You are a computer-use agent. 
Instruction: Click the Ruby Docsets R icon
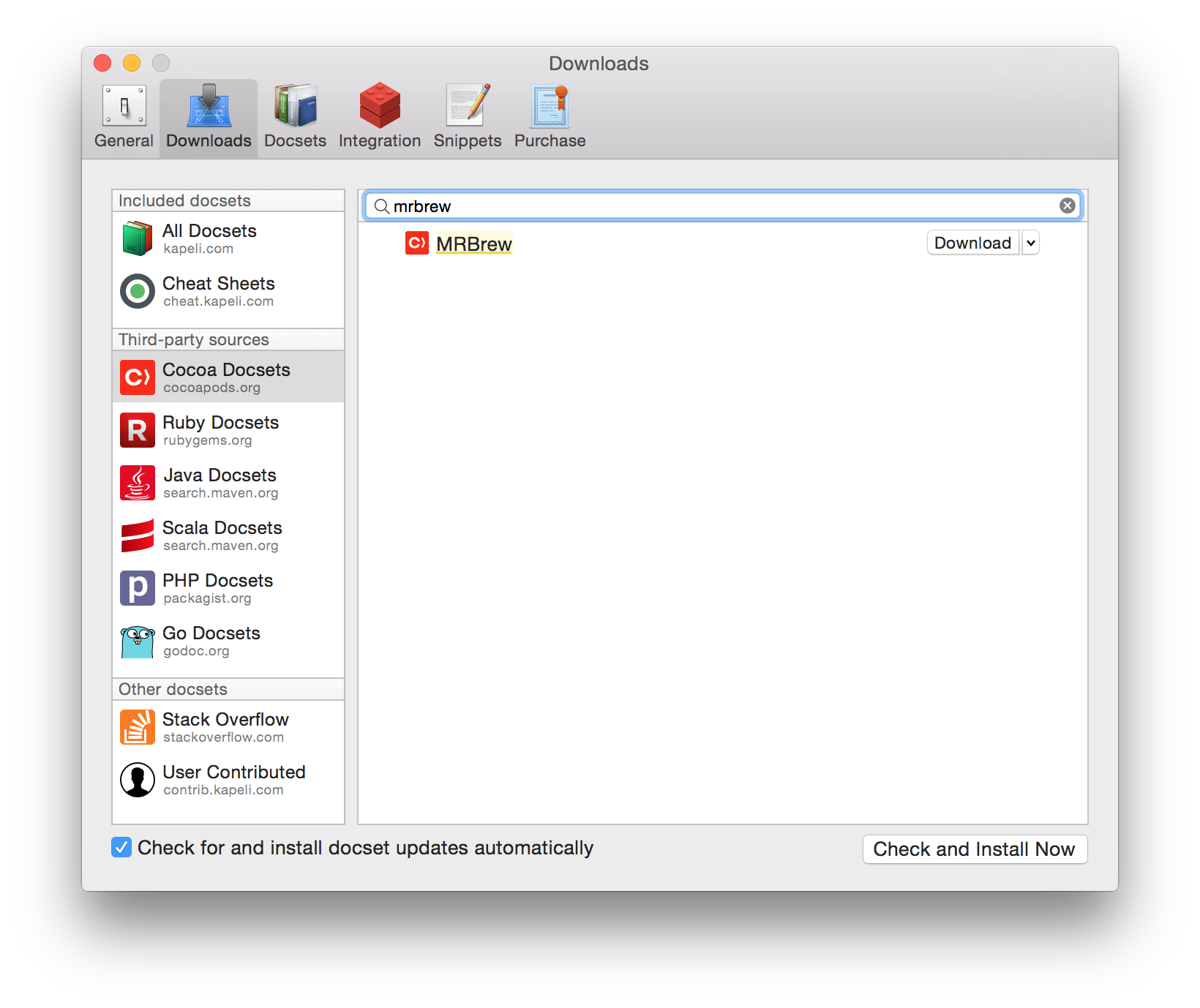138,430
